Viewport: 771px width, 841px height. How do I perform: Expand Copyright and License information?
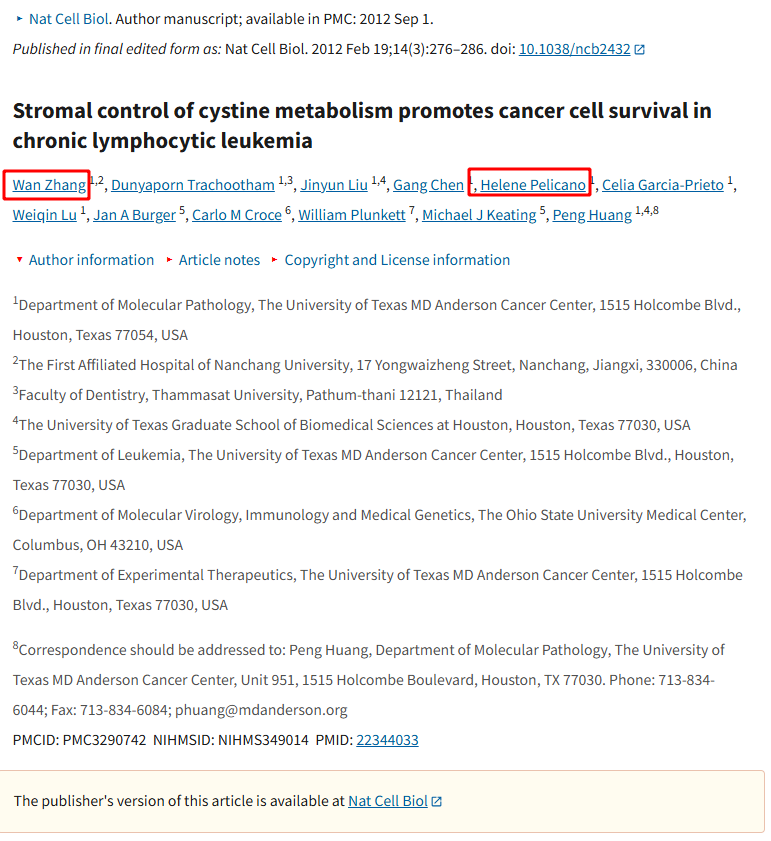pyautogui.click(x=391, y=260)
